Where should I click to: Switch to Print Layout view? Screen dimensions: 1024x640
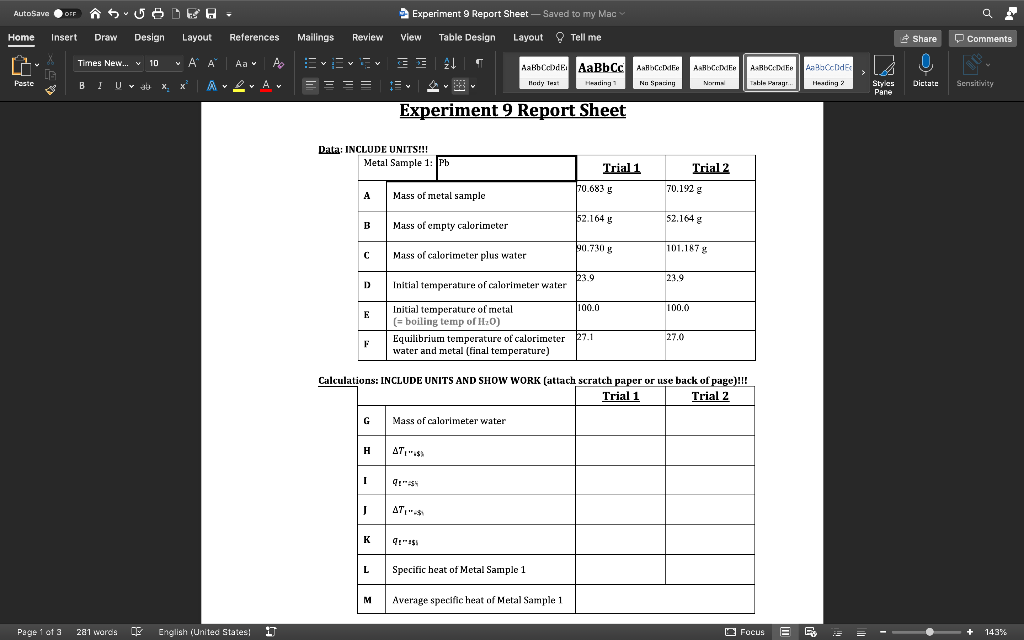pos(786,632)
